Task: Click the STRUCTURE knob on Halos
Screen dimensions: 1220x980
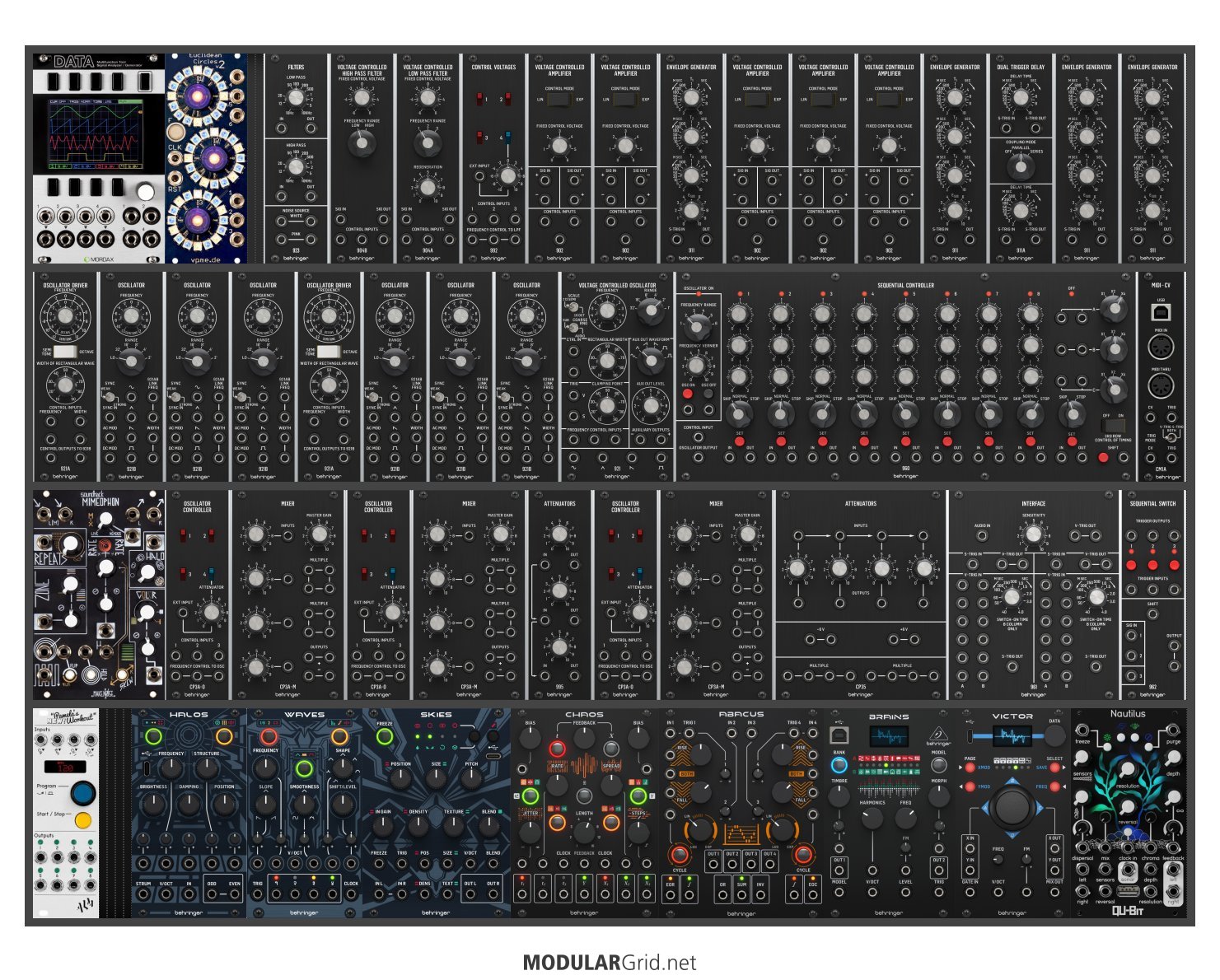Action: point(207,769)
